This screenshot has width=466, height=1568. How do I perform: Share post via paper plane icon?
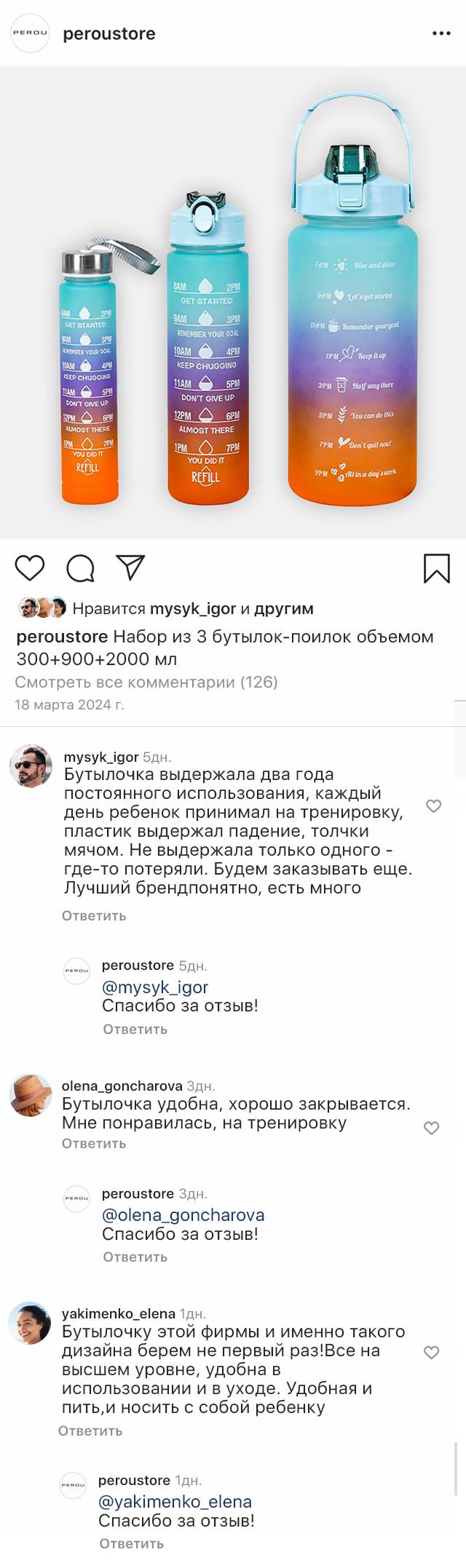click(x=131, y=568)
